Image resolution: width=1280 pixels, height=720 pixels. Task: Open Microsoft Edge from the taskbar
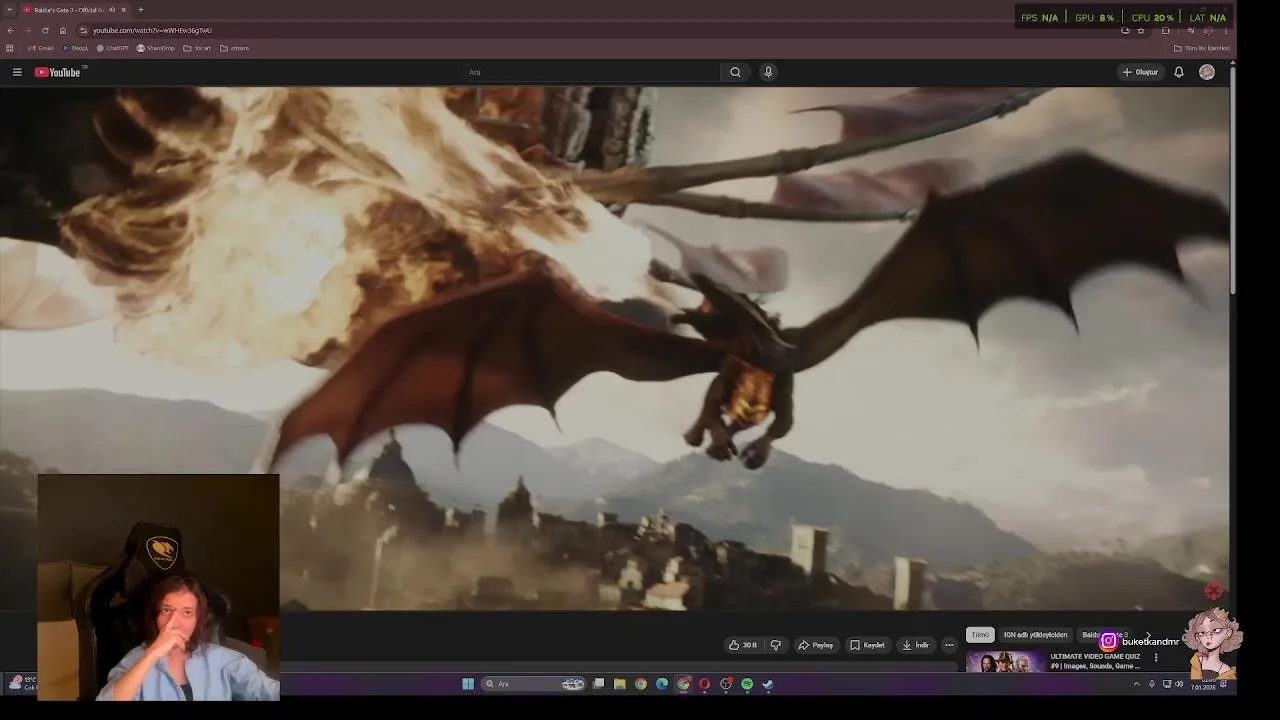pos(662,684)
